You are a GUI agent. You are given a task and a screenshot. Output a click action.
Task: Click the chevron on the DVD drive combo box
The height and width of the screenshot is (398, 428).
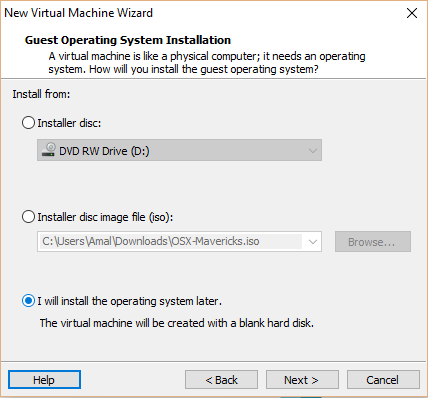(313, 151)
